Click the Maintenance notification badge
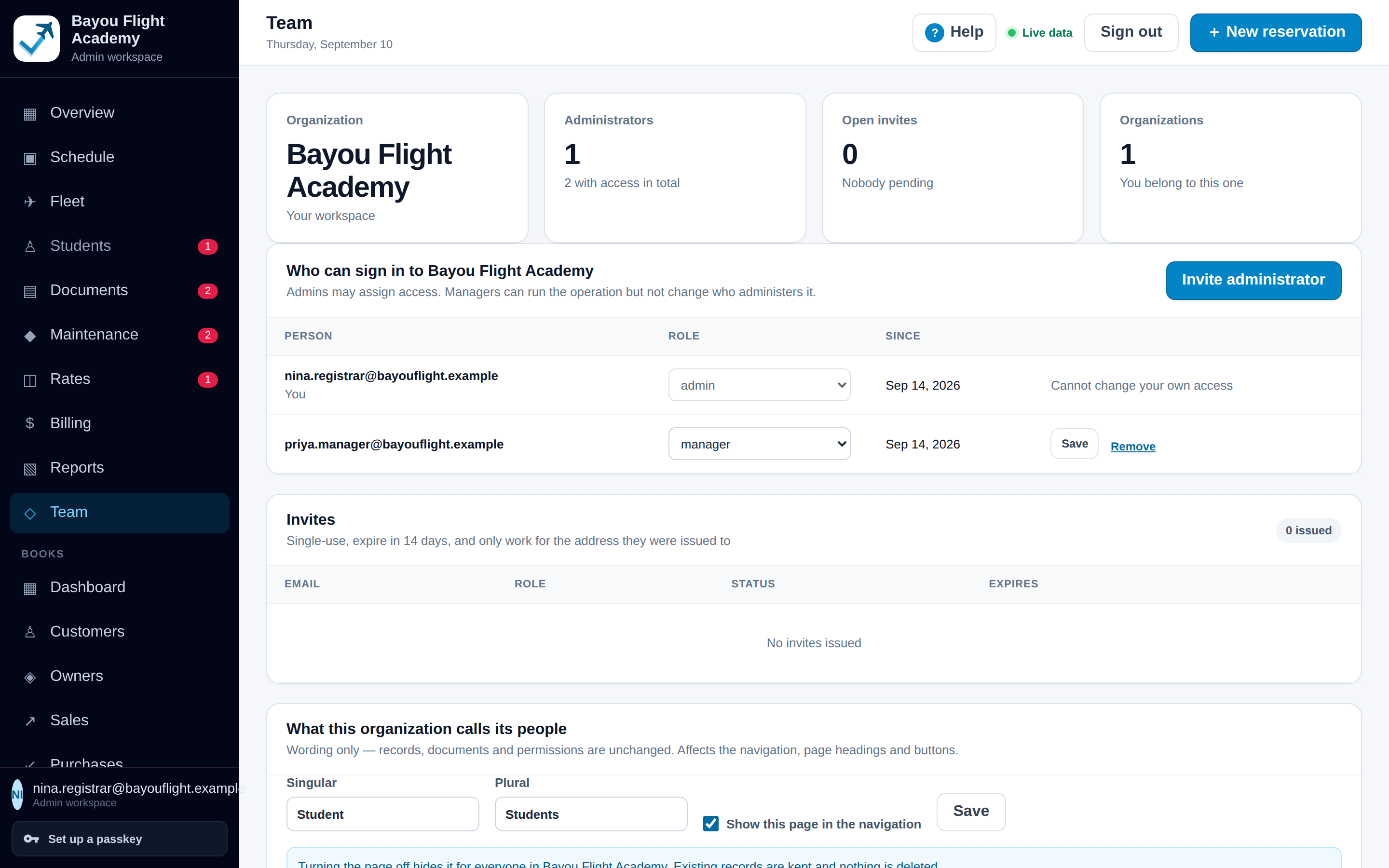 [x=208, y=335]
